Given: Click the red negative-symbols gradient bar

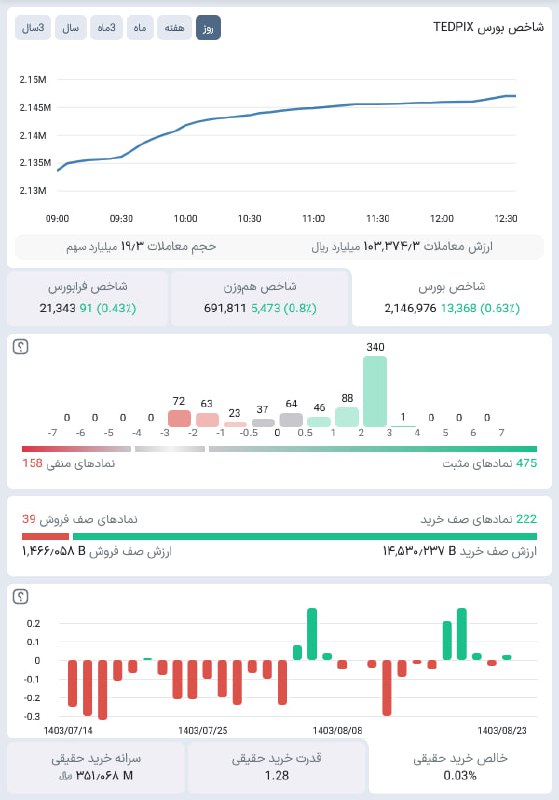Looking at the screenshot, I should pos(77,449).
